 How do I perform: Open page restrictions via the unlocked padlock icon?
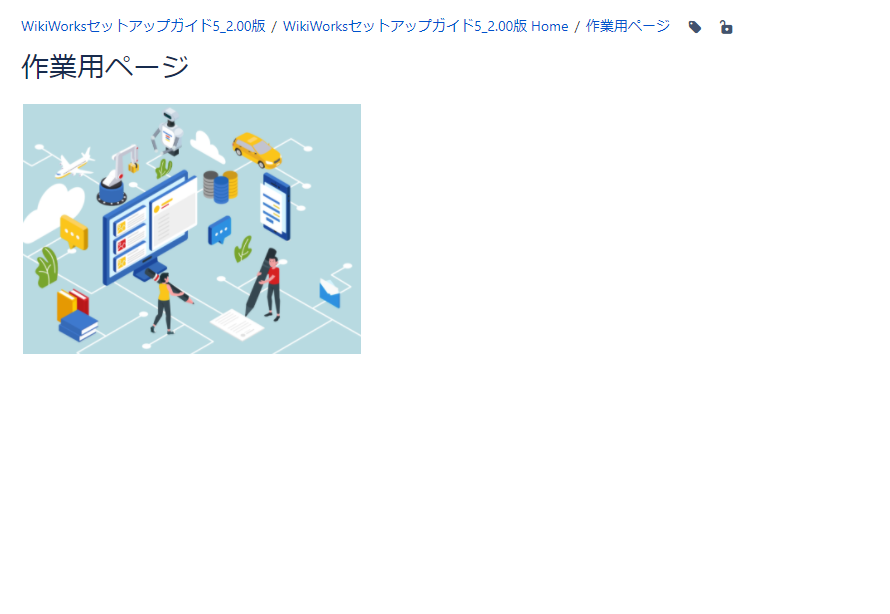click(726, 27)
